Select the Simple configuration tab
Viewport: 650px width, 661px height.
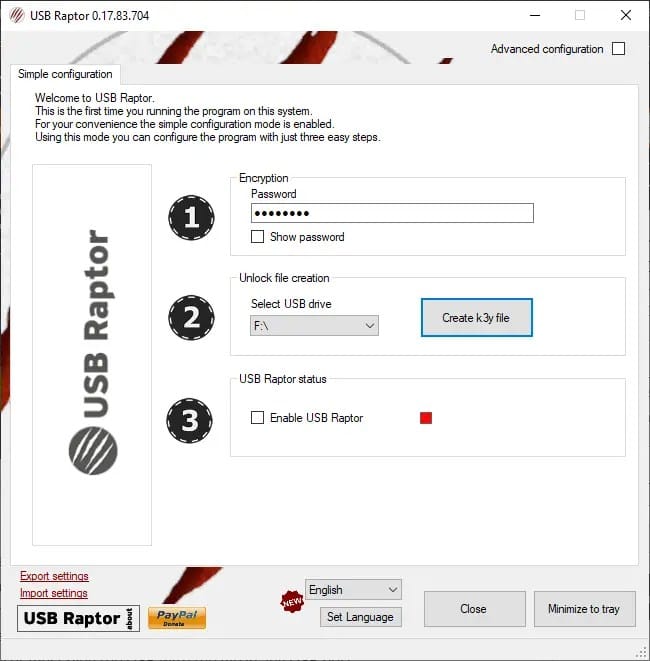pyautogui.click(x=65, y=74)
